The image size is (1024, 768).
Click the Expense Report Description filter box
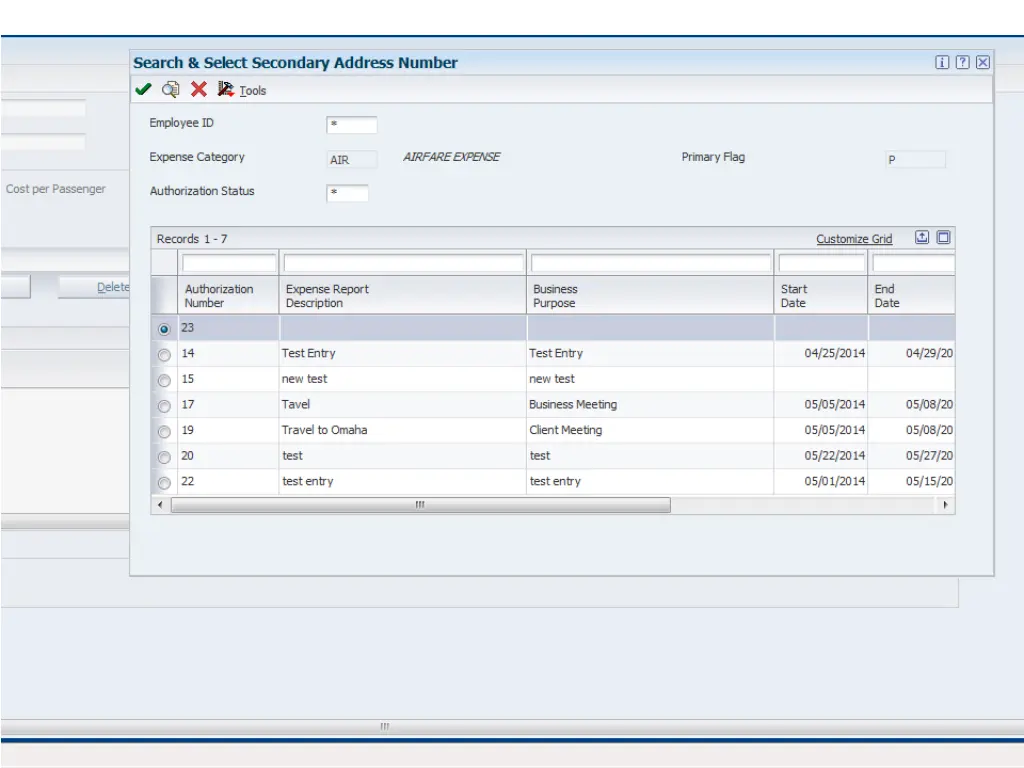pyautogui.click(x=403, y=263)
